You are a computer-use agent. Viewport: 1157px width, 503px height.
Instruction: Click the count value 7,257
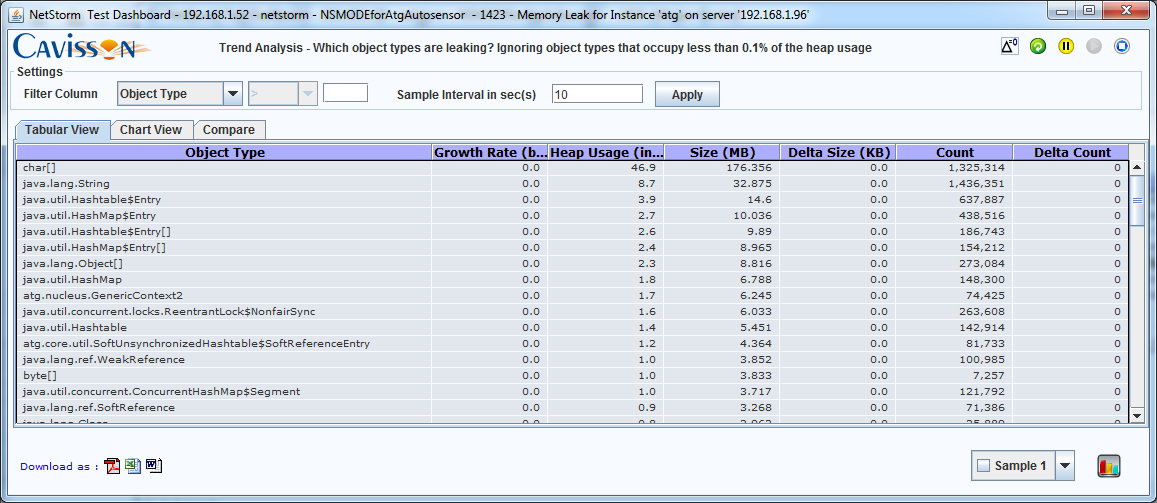[990, 375]
